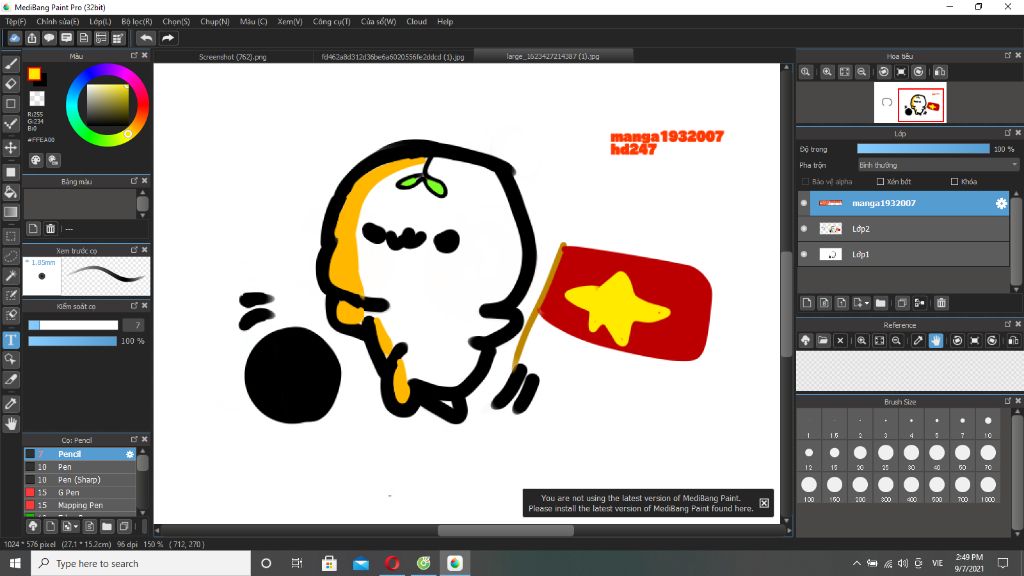Select the Gradient tool

coord(10,212)
